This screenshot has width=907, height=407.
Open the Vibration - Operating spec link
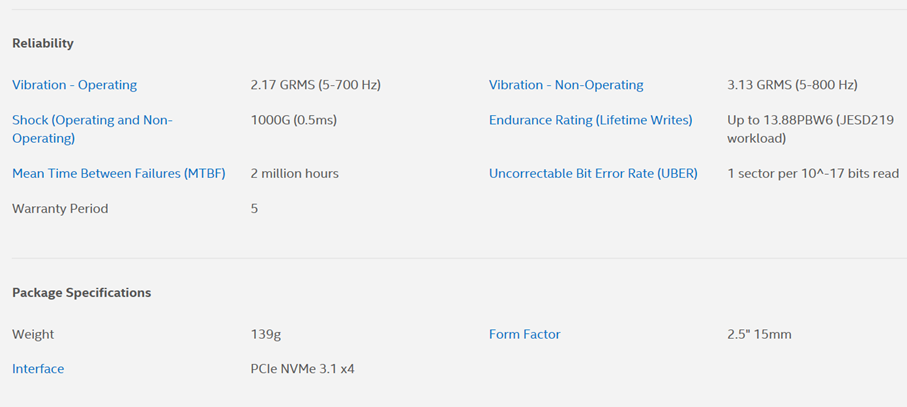pos(75,85)
